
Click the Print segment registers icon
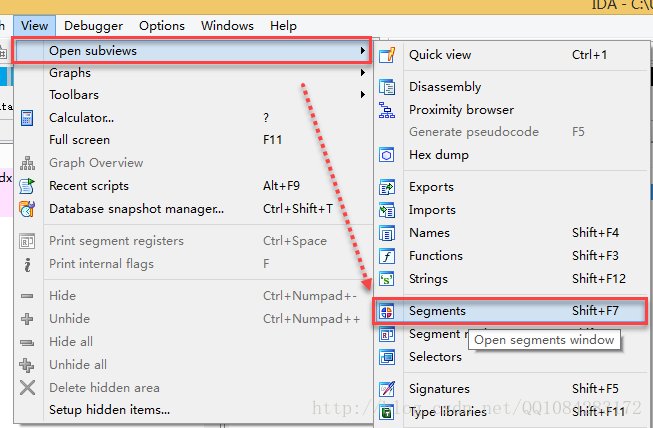(27, 241)
